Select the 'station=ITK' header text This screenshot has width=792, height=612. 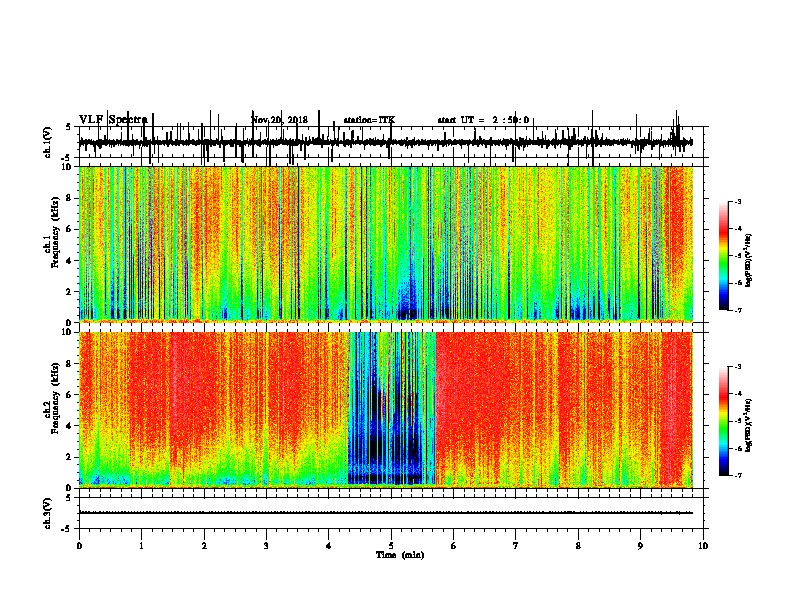pos(369,120)
